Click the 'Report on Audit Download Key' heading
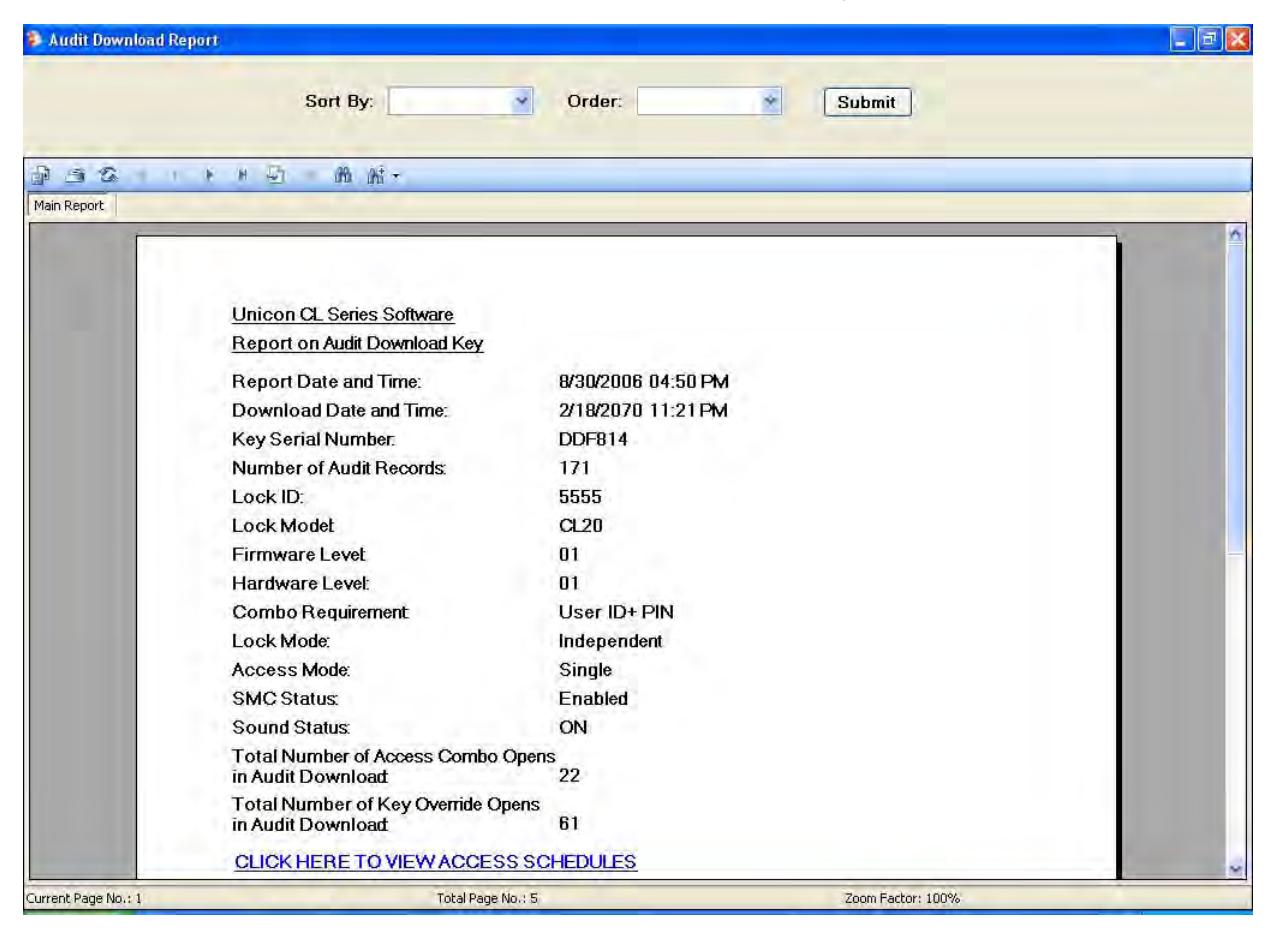The image size is (1266, 938). (358, 343)
